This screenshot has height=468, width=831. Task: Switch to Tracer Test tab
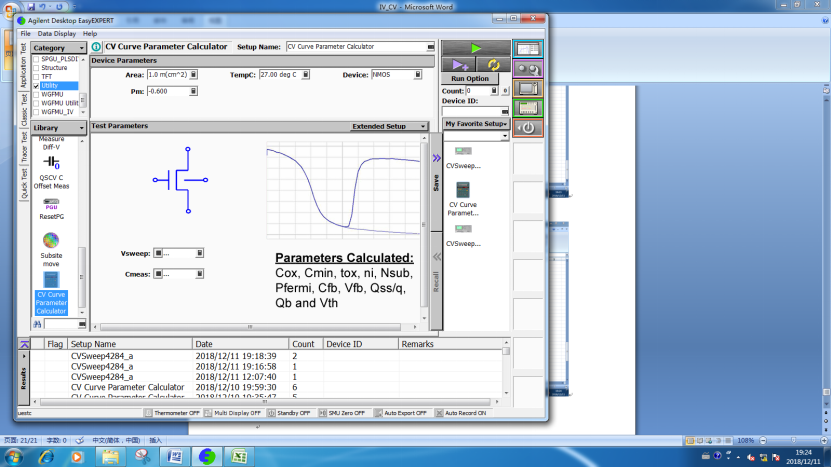[x=23, y=147]
